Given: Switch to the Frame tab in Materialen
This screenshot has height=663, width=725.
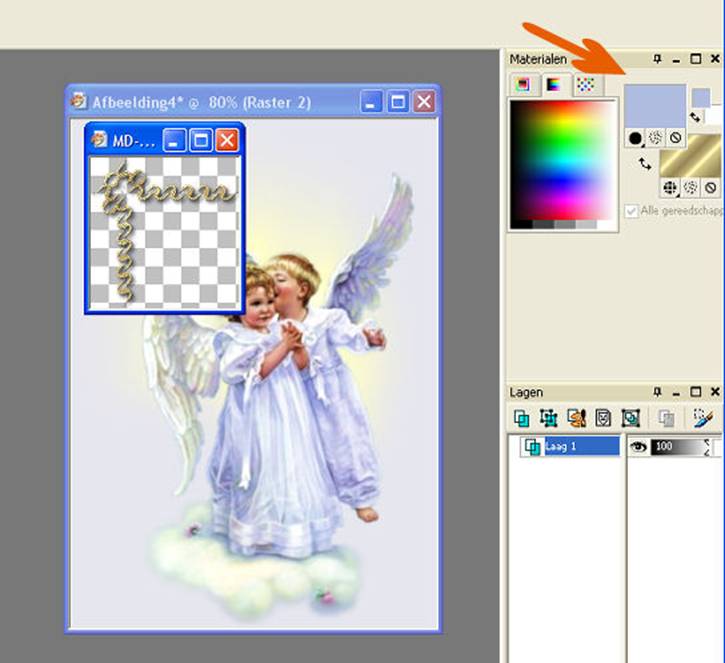Looking at the screenshot, I should click(523, 85).
